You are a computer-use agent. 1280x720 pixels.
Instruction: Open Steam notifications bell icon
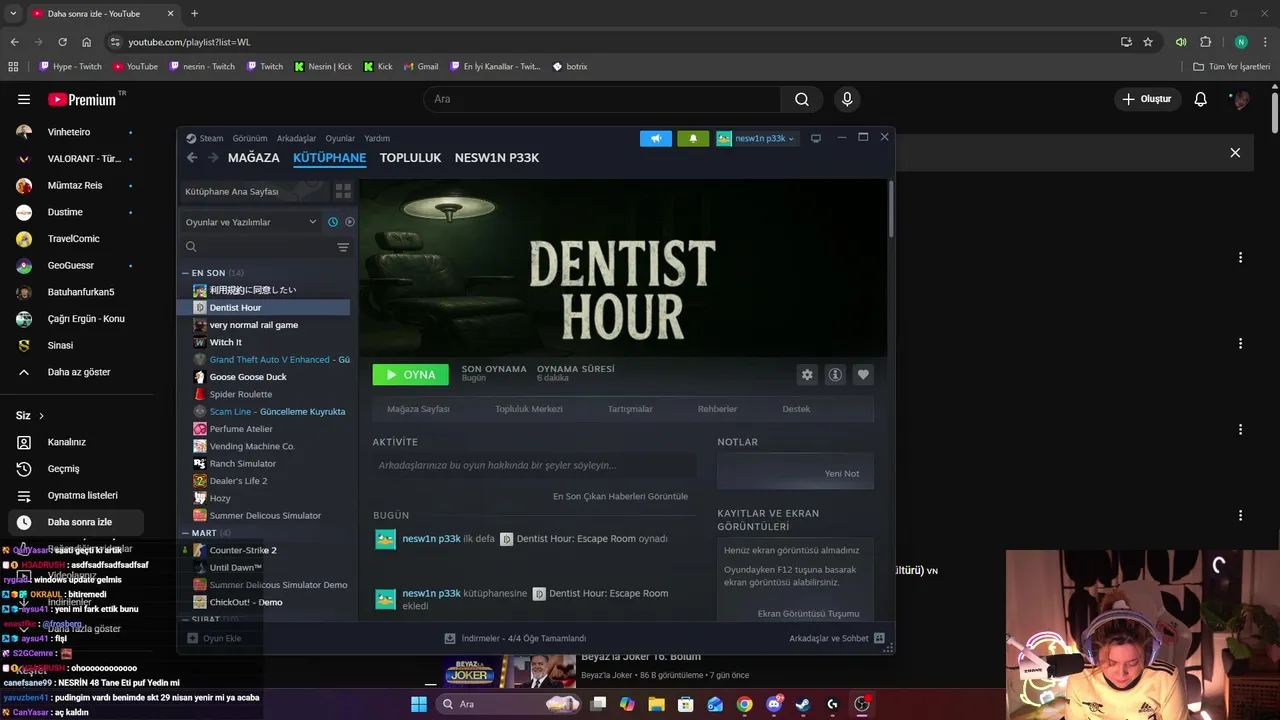693,138
